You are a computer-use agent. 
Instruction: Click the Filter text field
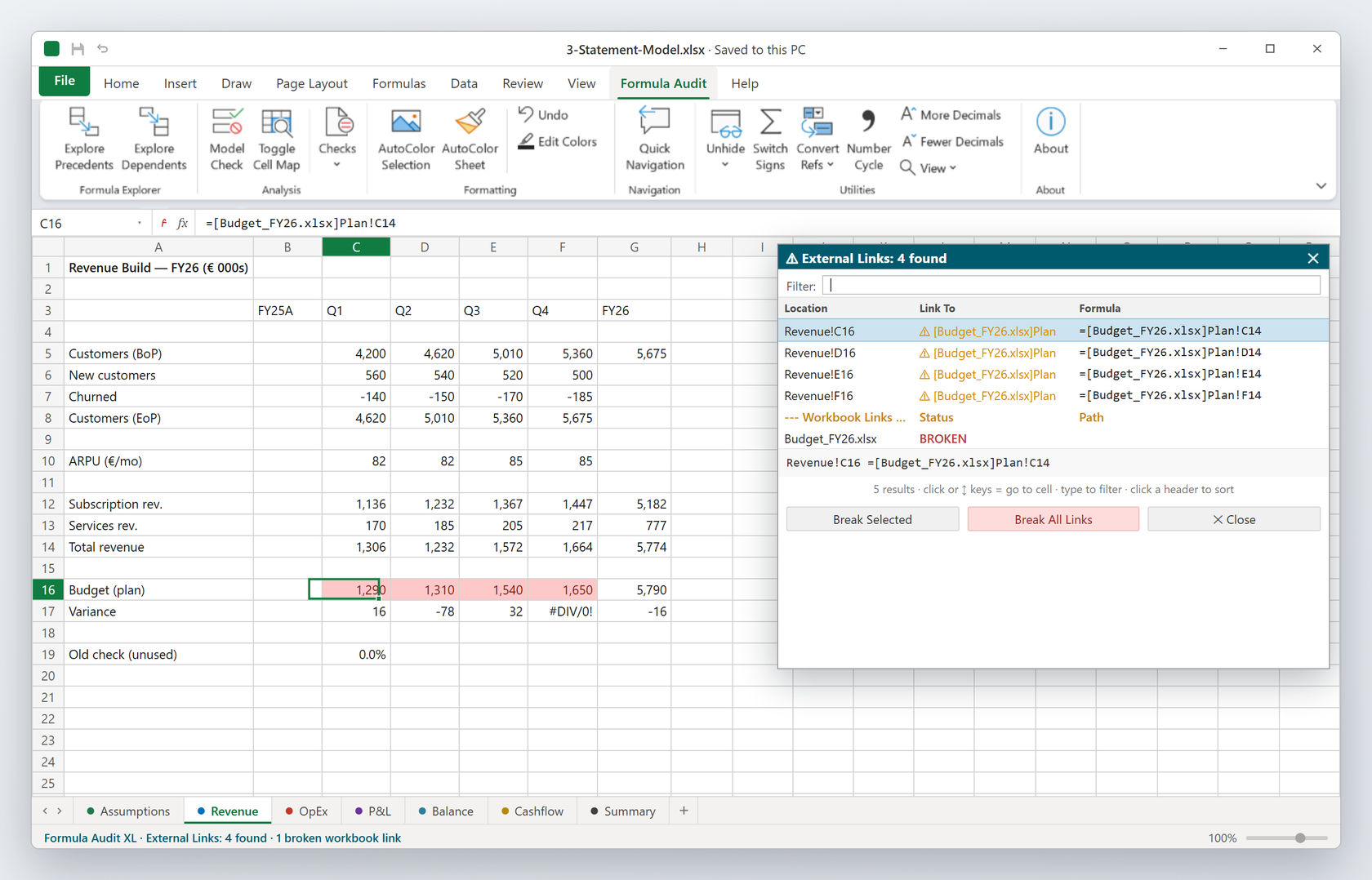coord(1071,286)
